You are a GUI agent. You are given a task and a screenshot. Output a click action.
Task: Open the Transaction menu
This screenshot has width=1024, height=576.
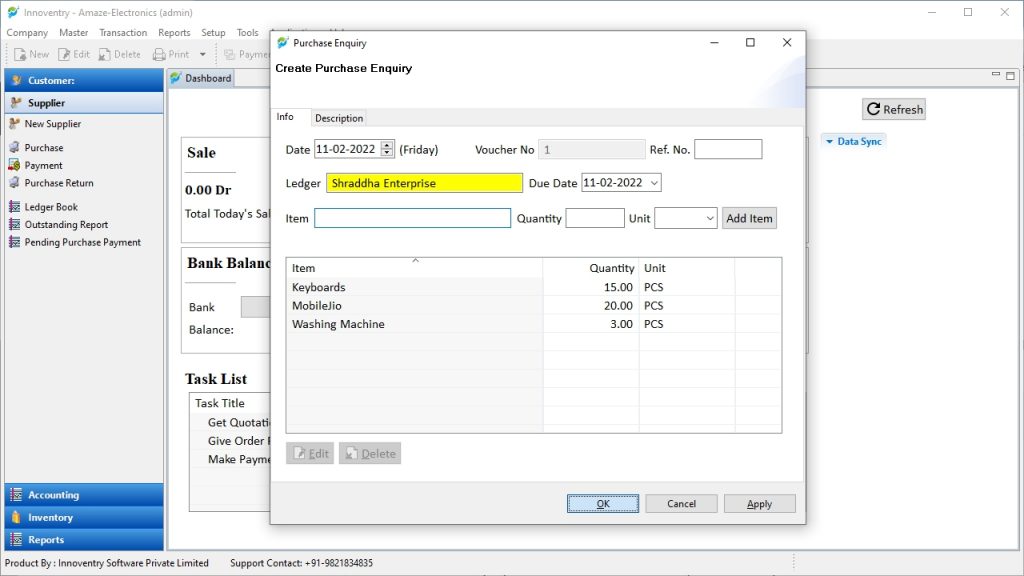click(123, 33)
